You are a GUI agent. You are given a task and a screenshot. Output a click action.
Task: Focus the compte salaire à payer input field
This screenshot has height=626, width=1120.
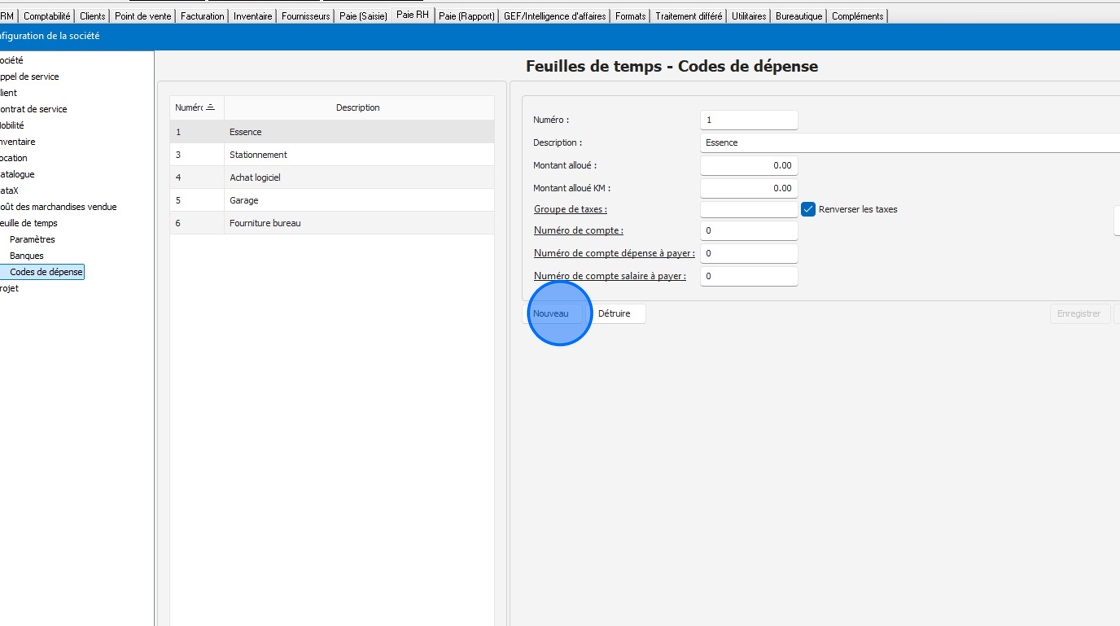[749, 276]
